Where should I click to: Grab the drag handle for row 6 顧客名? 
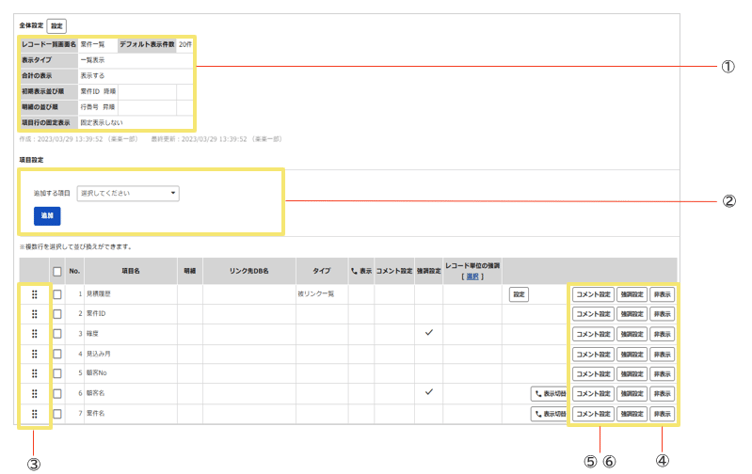[35, 394]
